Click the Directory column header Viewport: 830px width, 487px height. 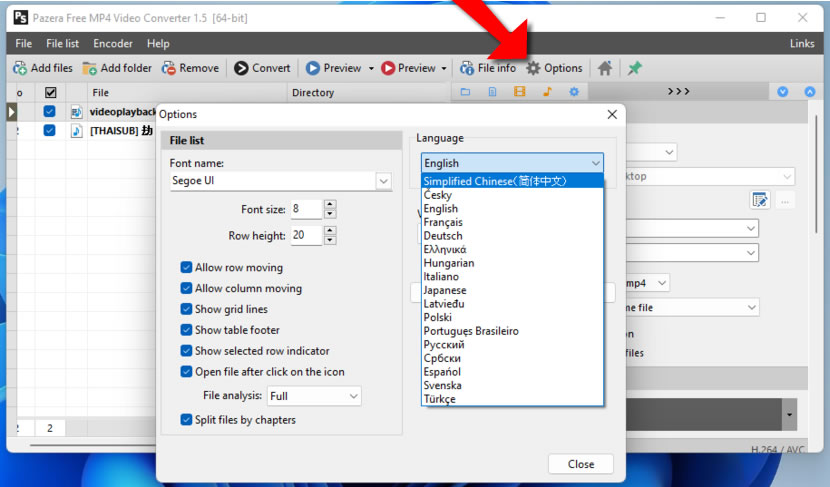click(369, 93)
